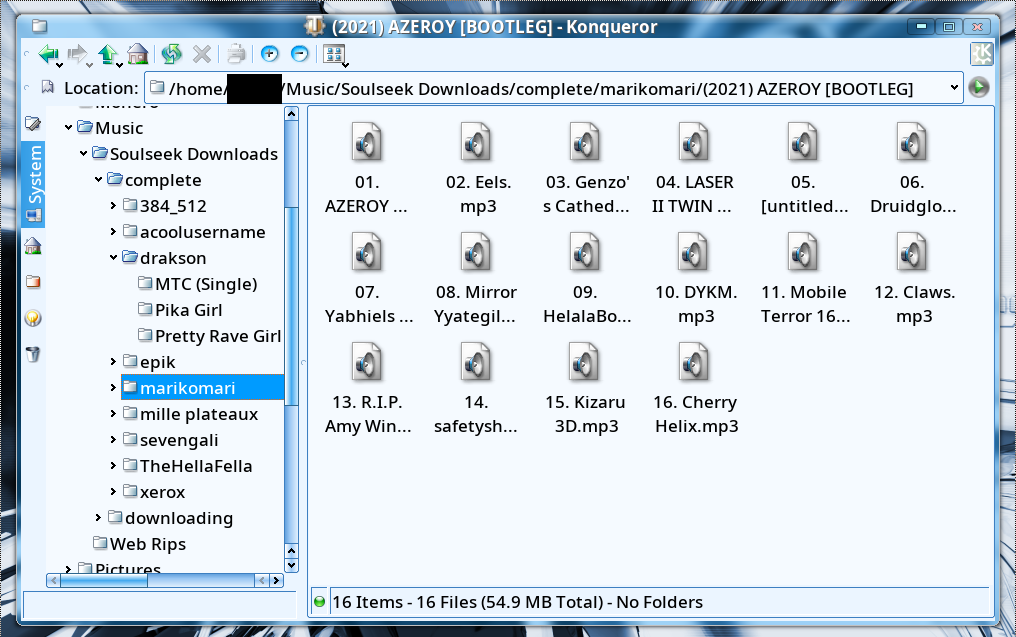Open the sidebar configuration button
Viewport: 1016px width, 637px height.
point(33,123)
